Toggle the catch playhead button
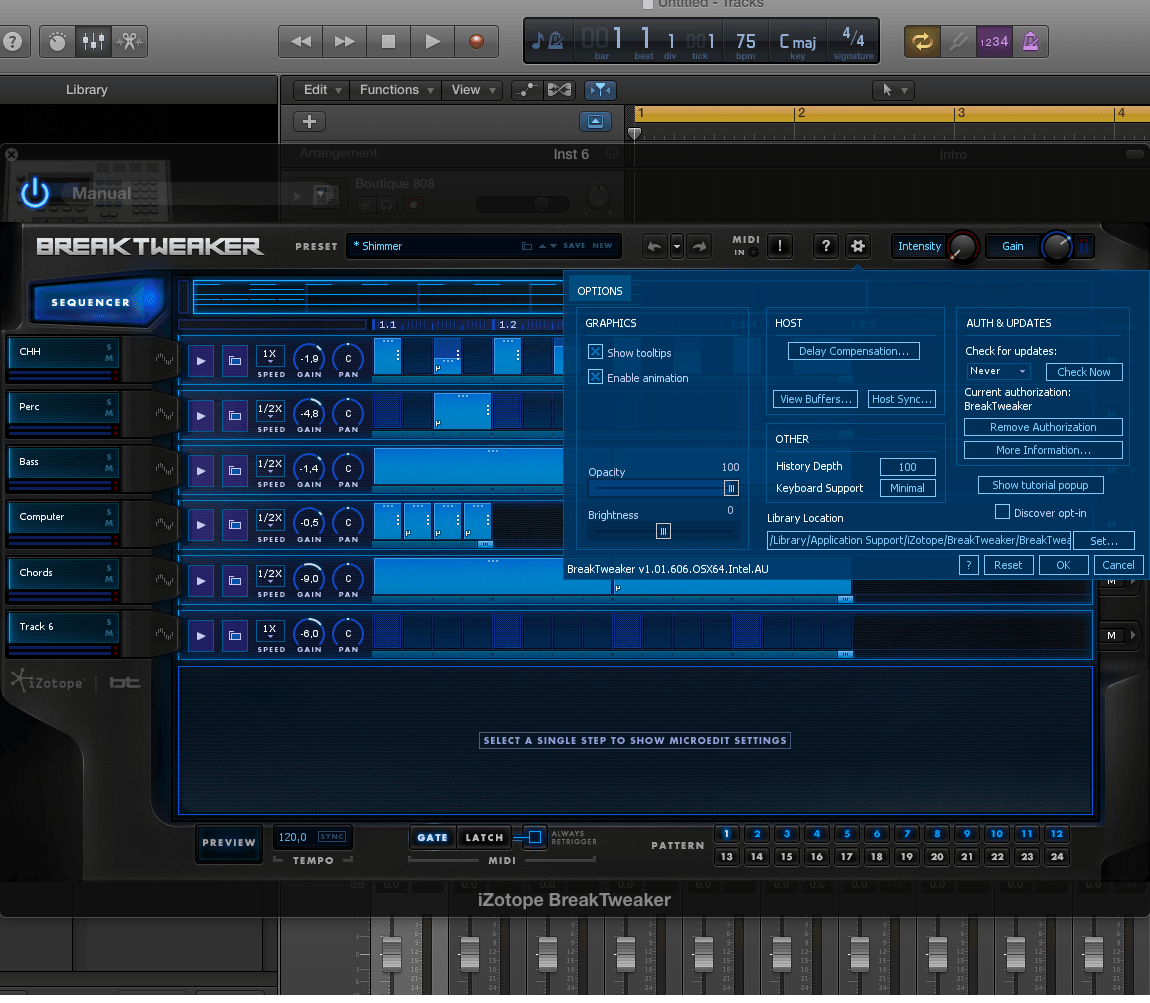The width and height of the screenshot is (1150, 1003). click(x=600, y=89)
